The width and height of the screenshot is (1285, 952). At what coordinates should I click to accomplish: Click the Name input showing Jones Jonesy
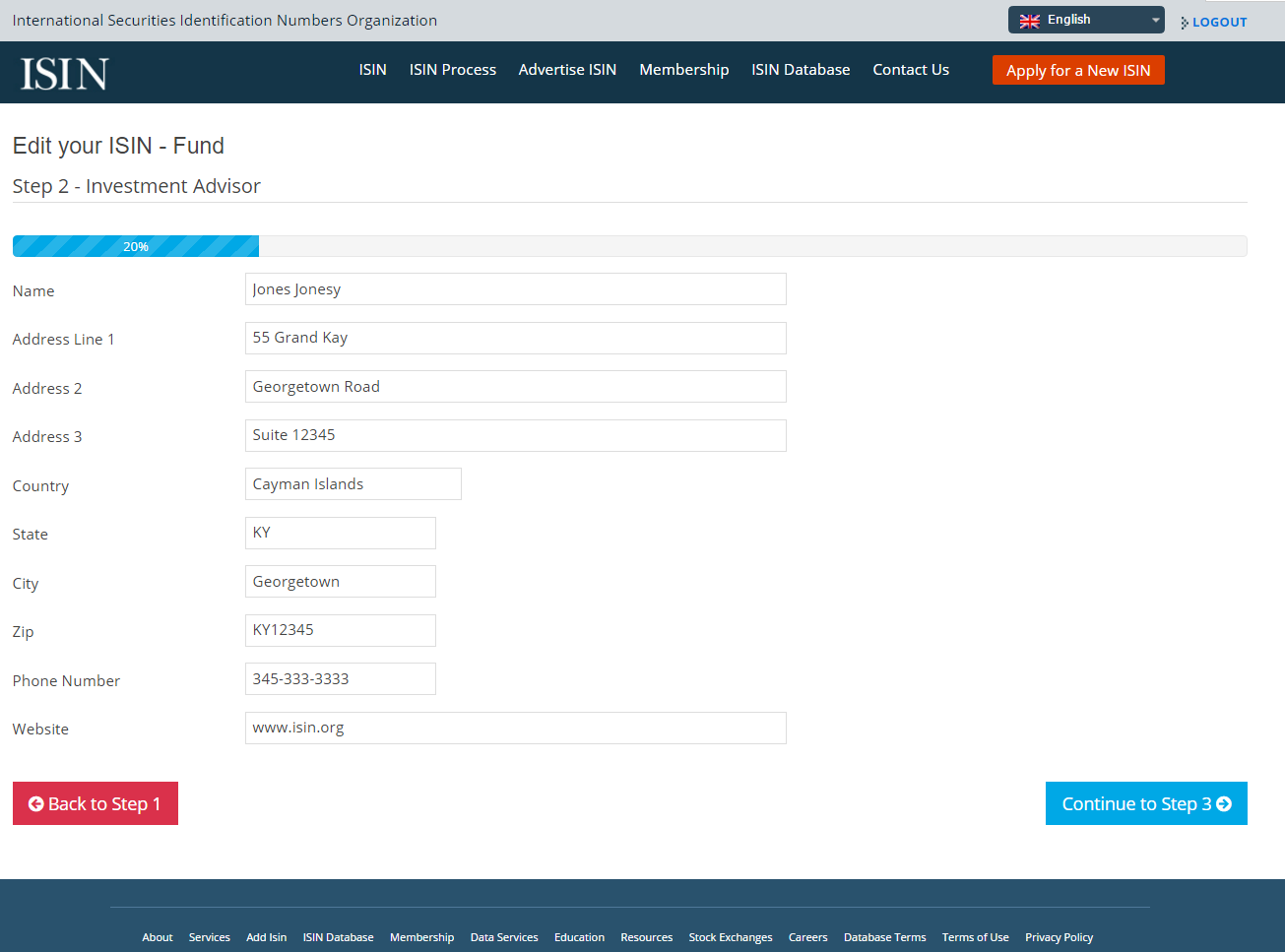pyautogui.click(x=515, y=288)
